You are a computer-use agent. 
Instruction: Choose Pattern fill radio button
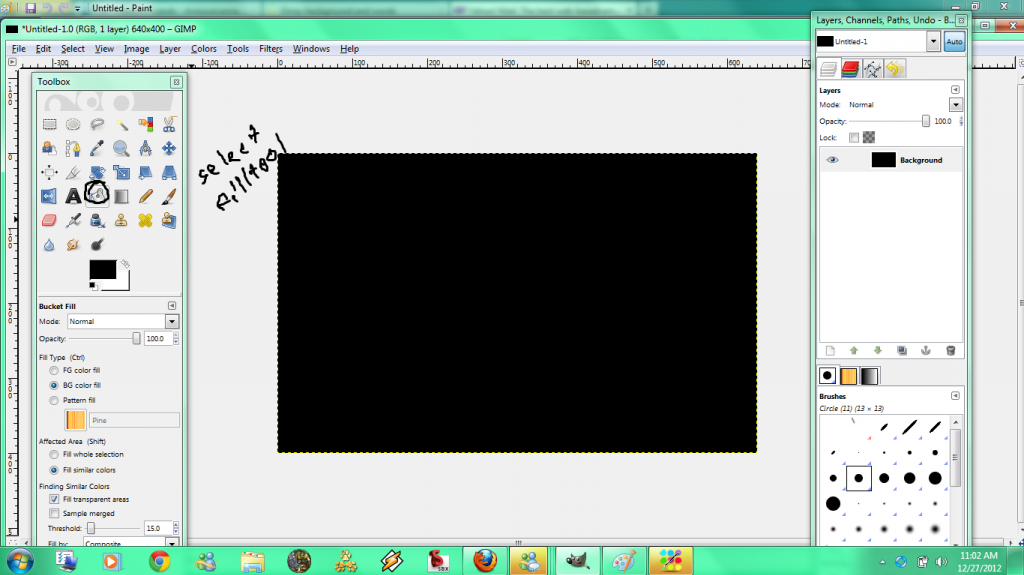[x=54, y=401]
